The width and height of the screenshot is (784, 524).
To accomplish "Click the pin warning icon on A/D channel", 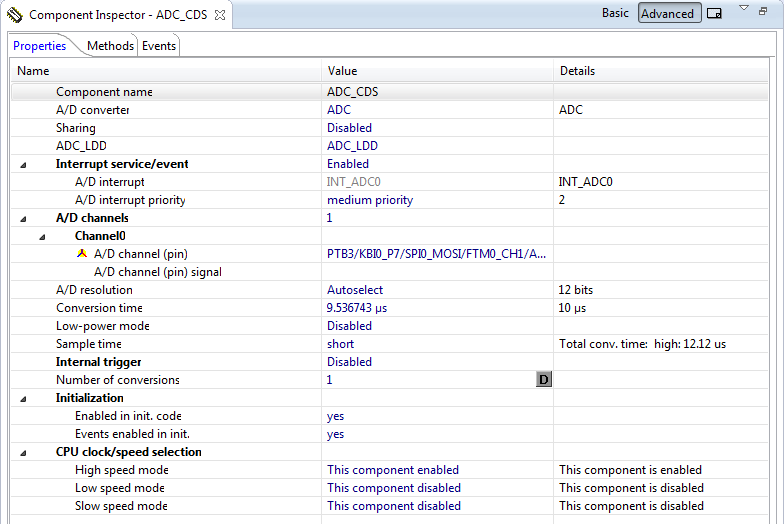I will pyautogui.click(x=82, y=253).
